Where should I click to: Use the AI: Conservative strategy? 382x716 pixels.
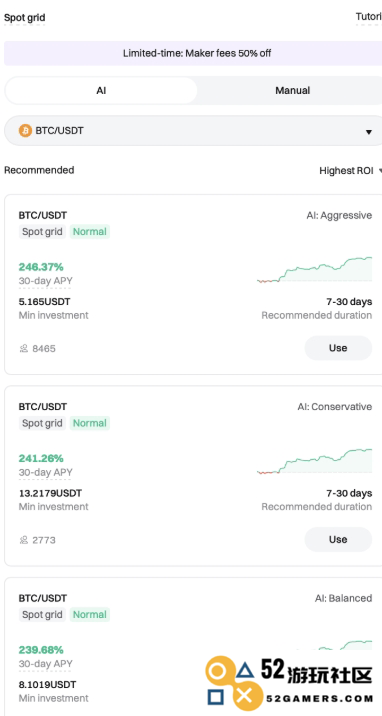click(338, 539)
